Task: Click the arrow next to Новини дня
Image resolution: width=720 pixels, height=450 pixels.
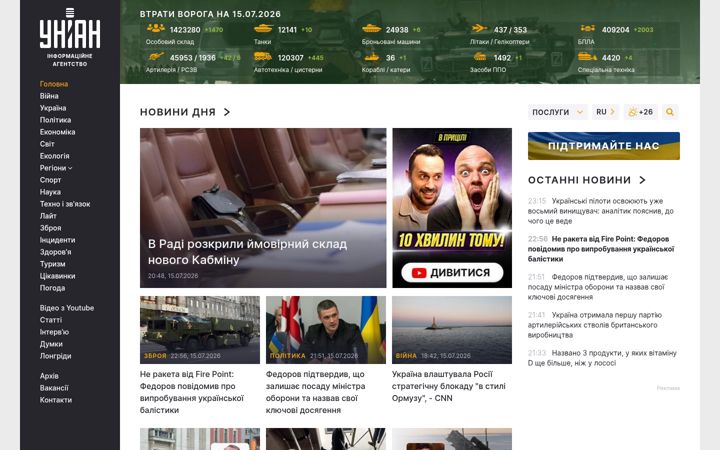Action: point(226,112)
